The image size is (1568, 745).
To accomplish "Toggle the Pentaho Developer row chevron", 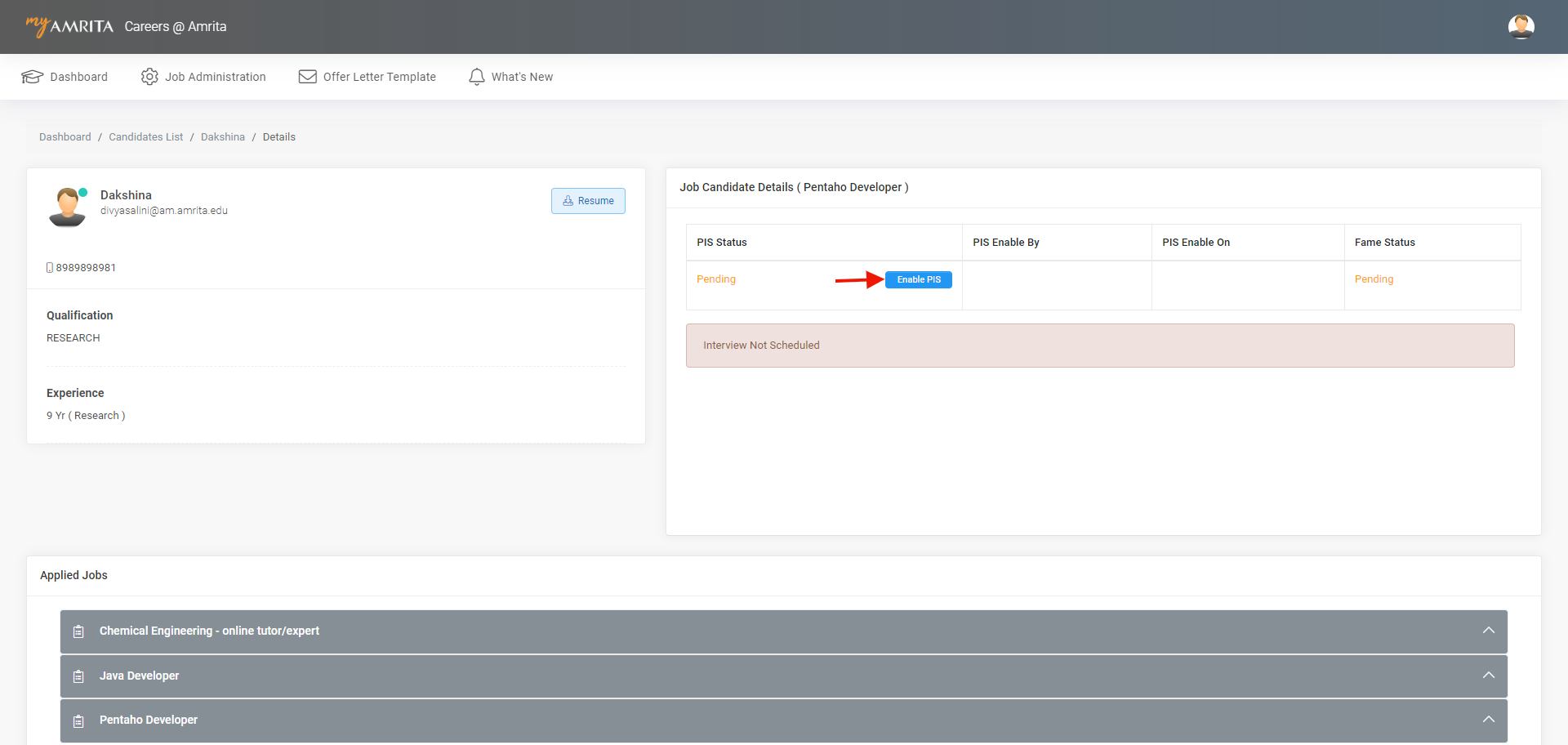I will click(1488, 720).
